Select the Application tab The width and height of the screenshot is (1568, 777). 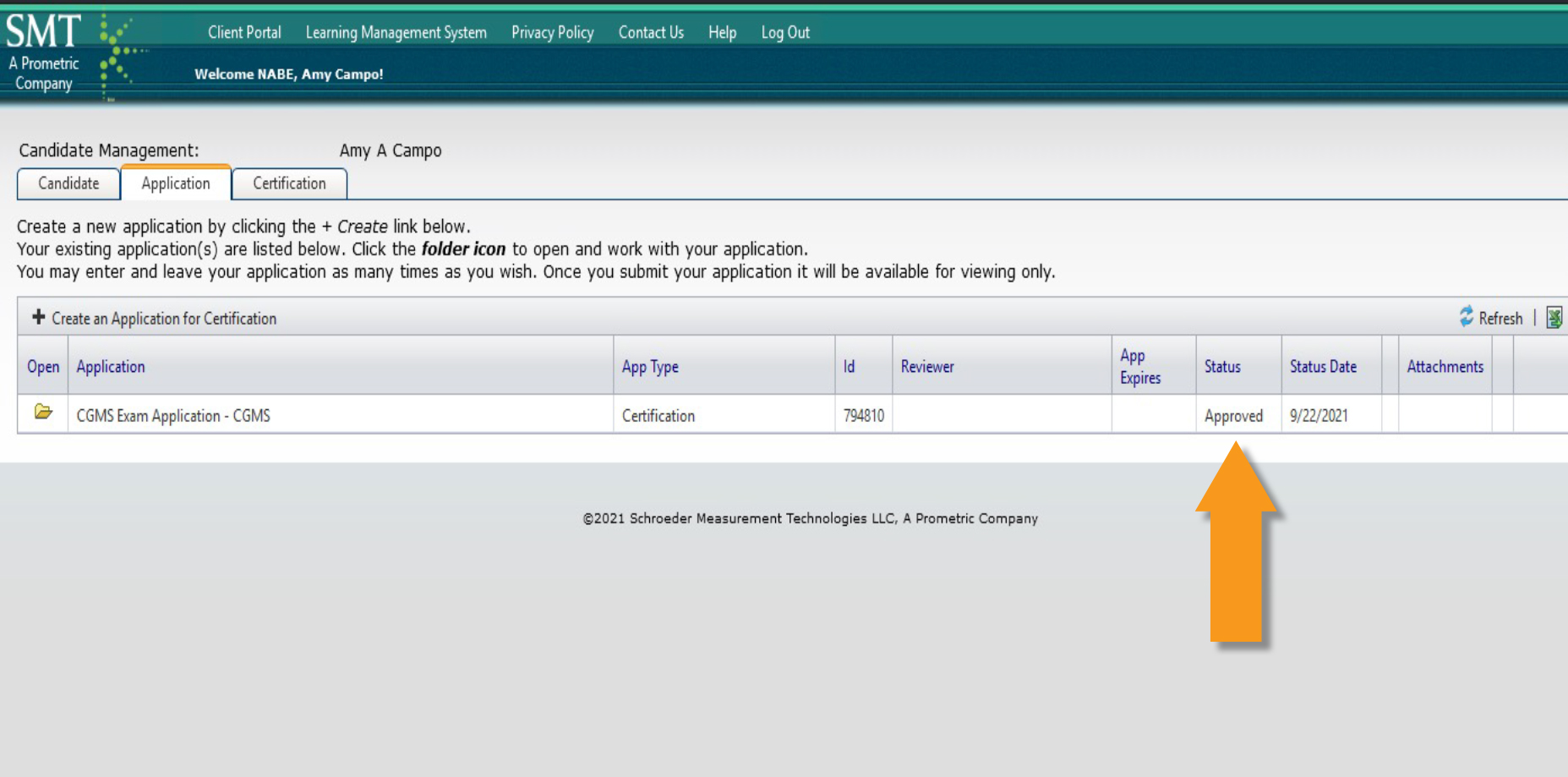click(175, 183)
